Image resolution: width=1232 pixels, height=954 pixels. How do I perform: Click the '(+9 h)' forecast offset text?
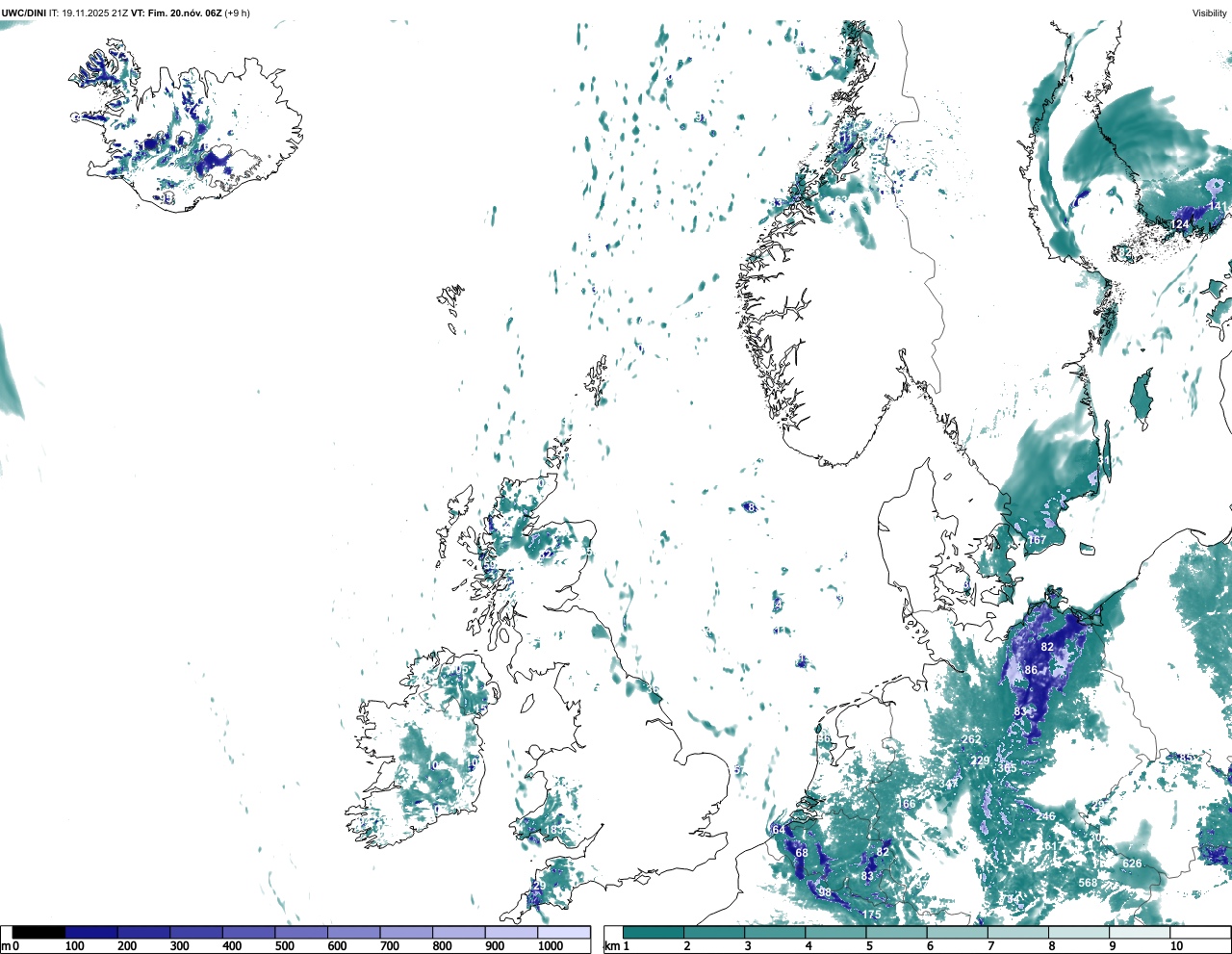237,13
